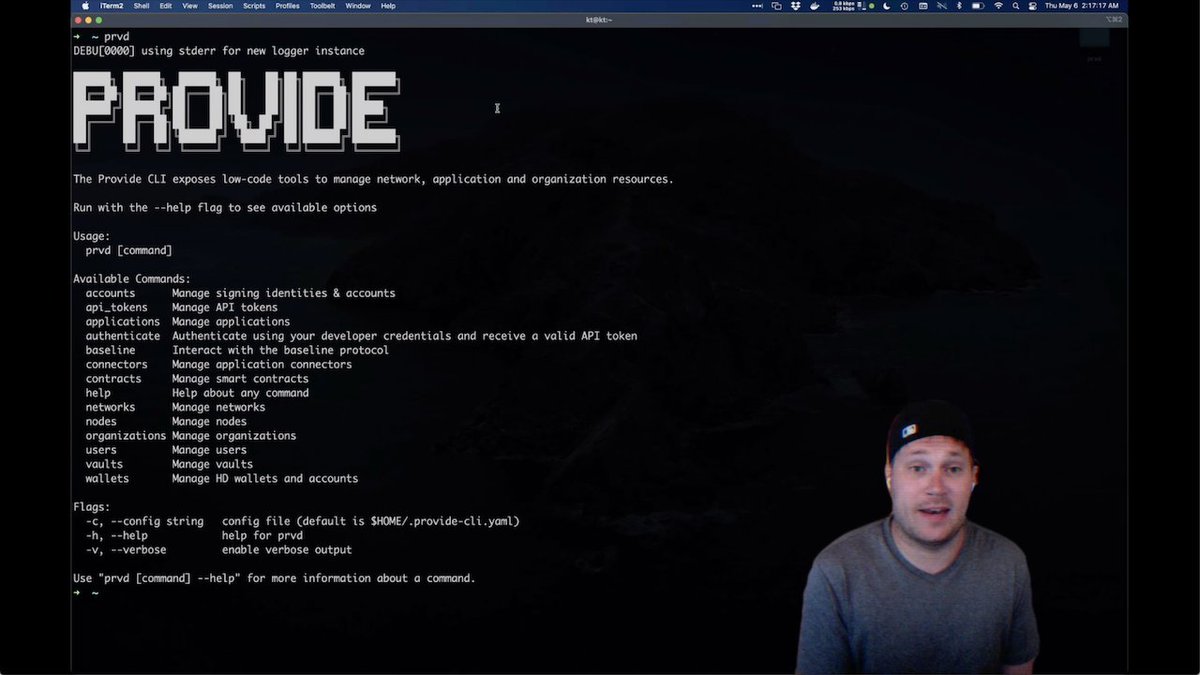1200x675 pixels.
Task: Open the Shell menu
Action: pyautogui.click(x=142, y=6)
